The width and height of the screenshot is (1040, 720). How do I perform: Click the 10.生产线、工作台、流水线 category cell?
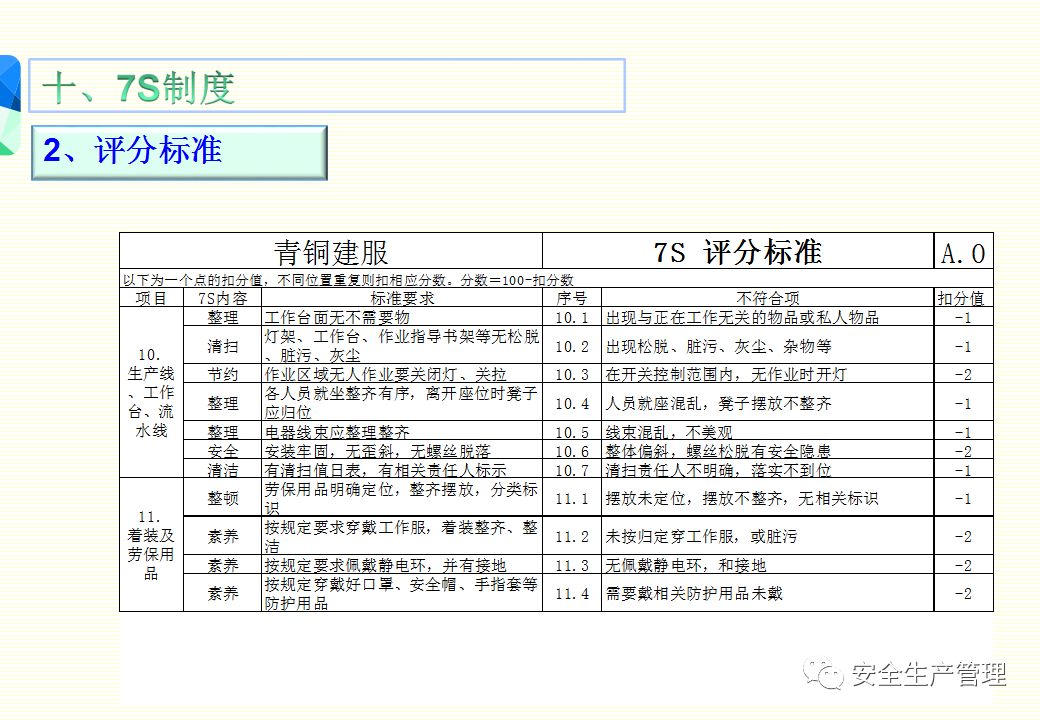click(x=151, y=392)
